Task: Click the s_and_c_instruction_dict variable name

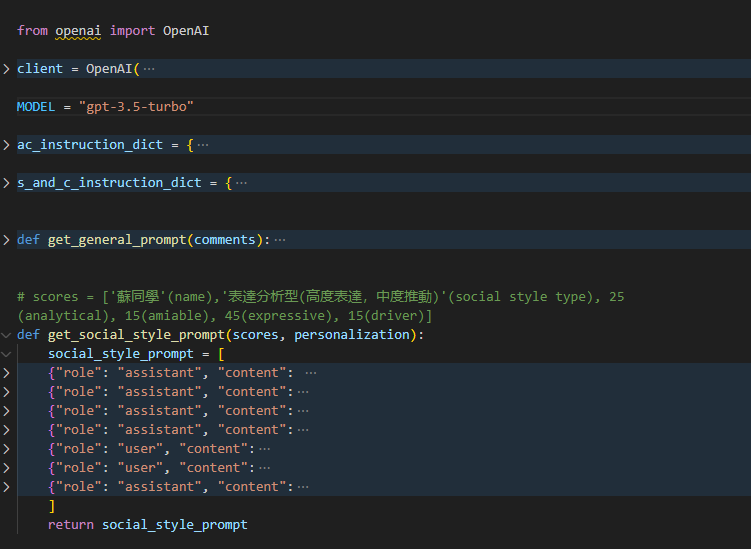Action: pyautogui.click(x=109, y=183)
